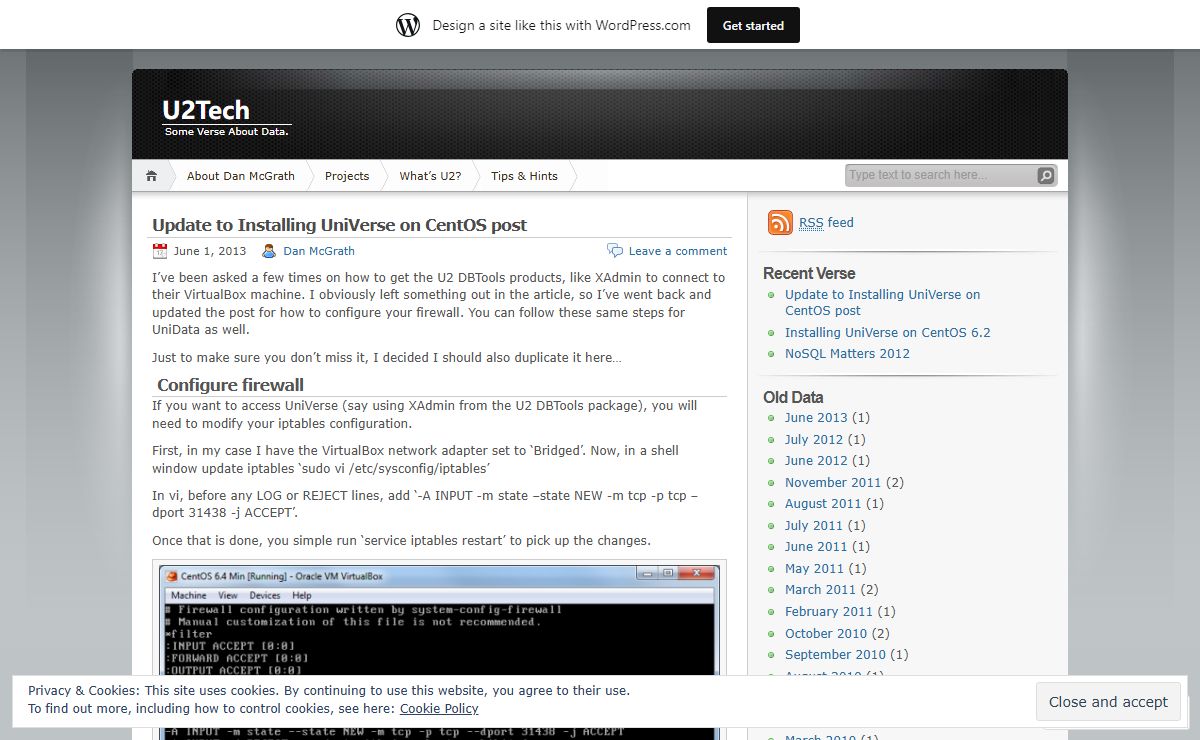Click the orange RSS feed icon
Screen dimensions: 1200x740
point(780,222)
